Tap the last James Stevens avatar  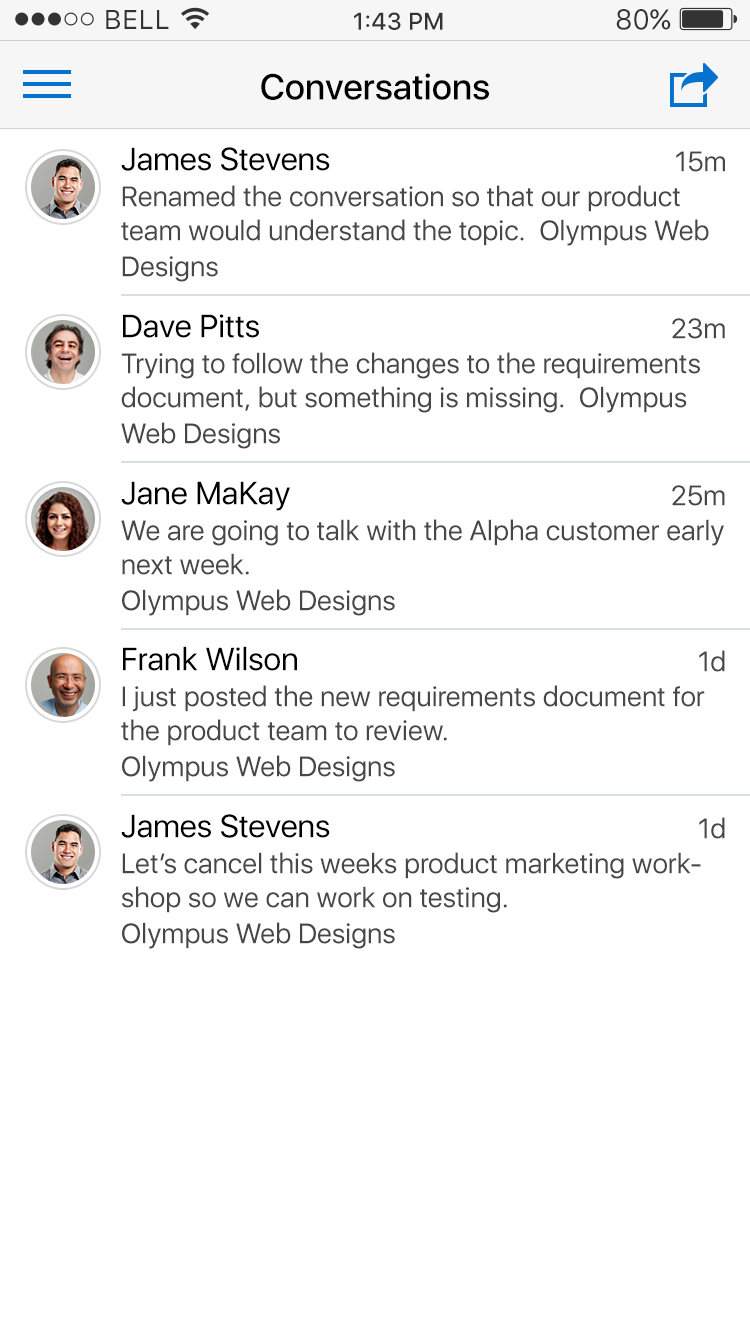[63, 852]
